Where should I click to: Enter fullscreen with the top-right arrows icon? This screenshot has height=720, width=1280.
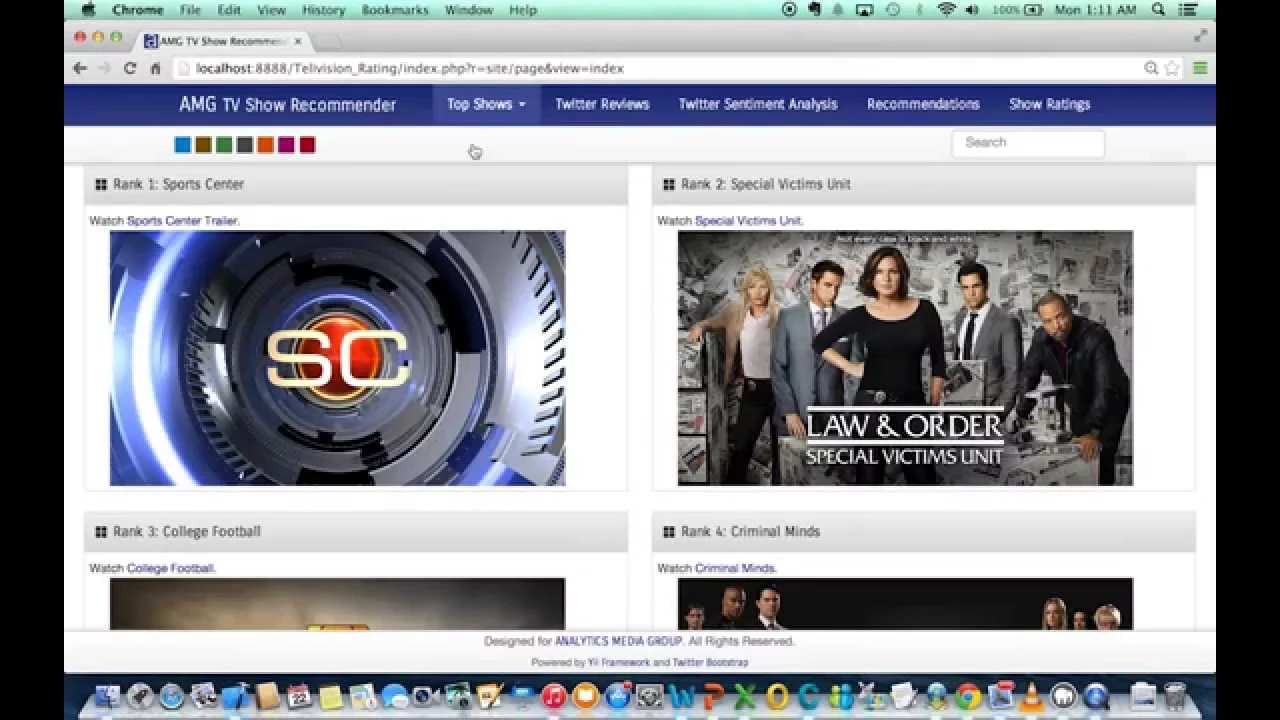click(x=1200, y=36)
